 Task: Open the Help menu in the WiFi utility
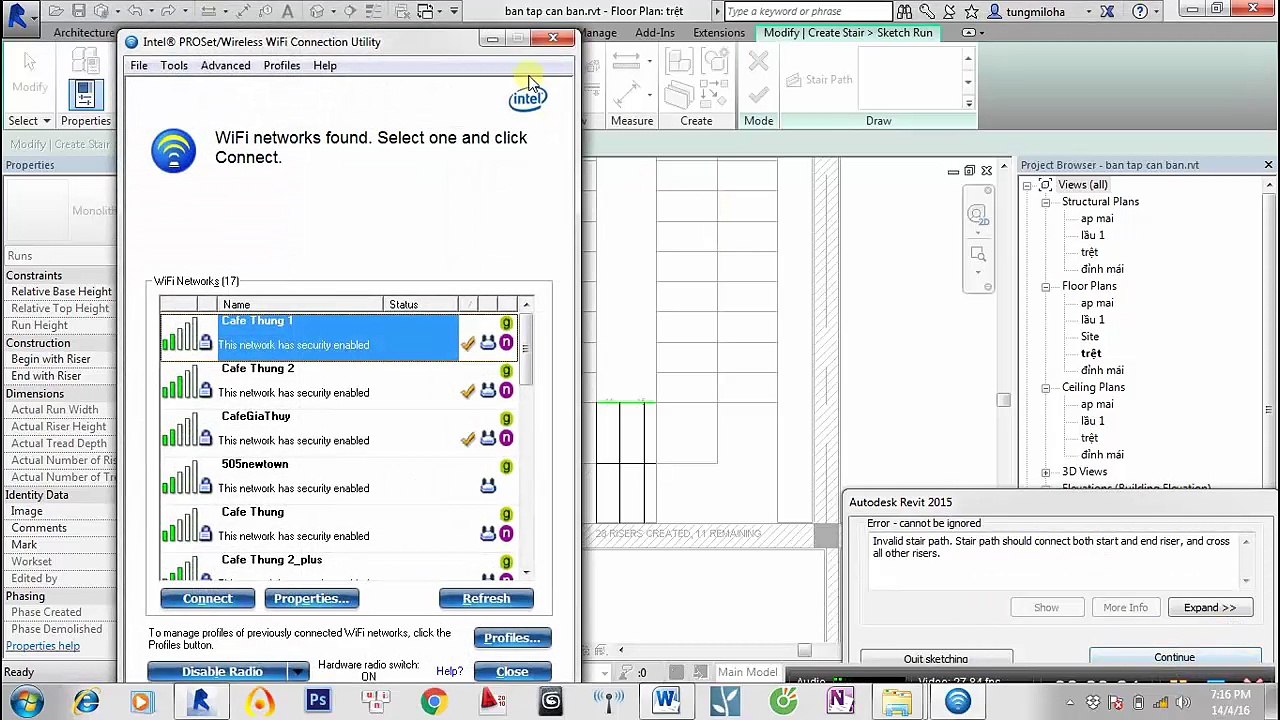[x=325, y=66]
